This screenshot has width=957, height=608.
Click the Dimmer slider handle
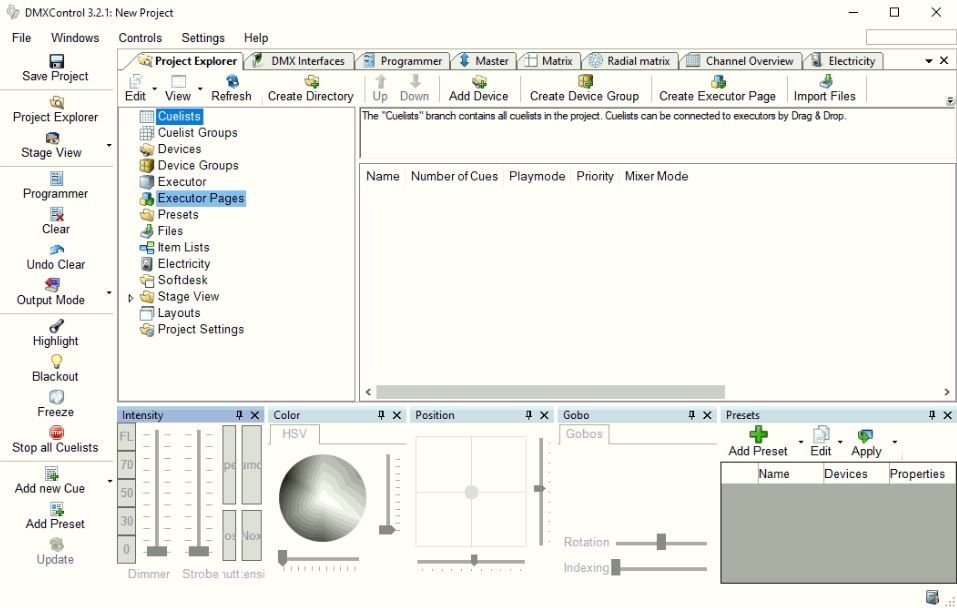click(x=157, y=551)
